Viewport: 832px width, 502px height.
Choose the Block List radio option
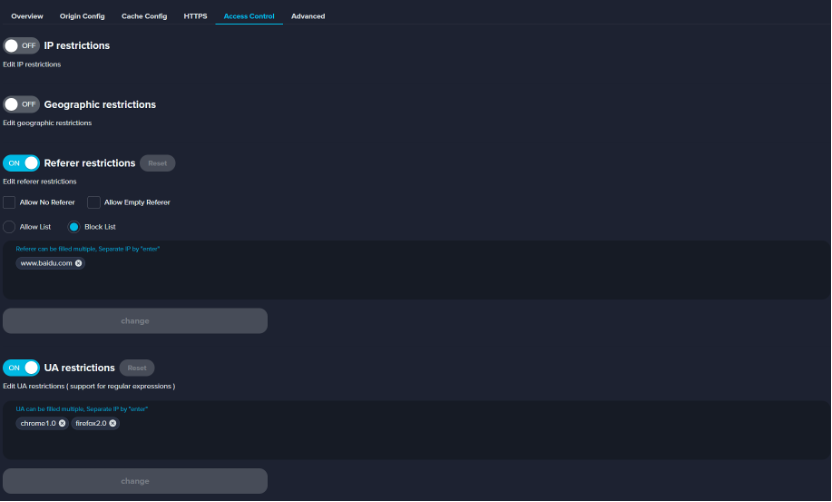[74, 227]
